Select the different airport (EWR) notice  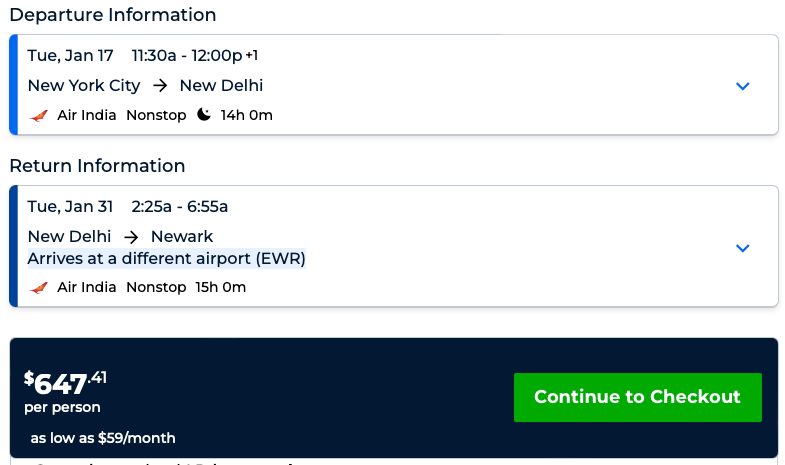166,259
